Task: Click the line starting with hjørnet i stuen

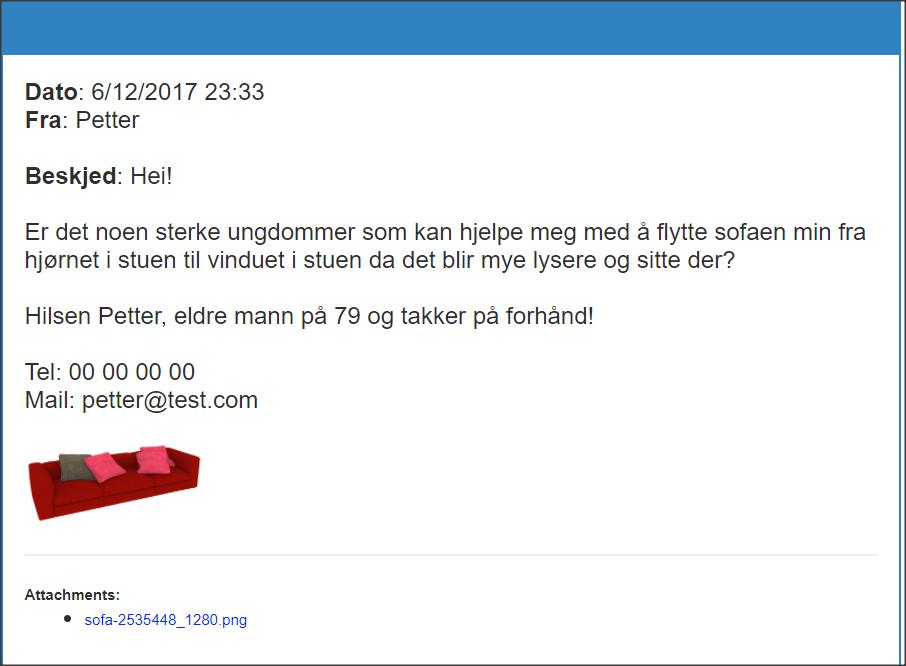Action: coord(380,261)
